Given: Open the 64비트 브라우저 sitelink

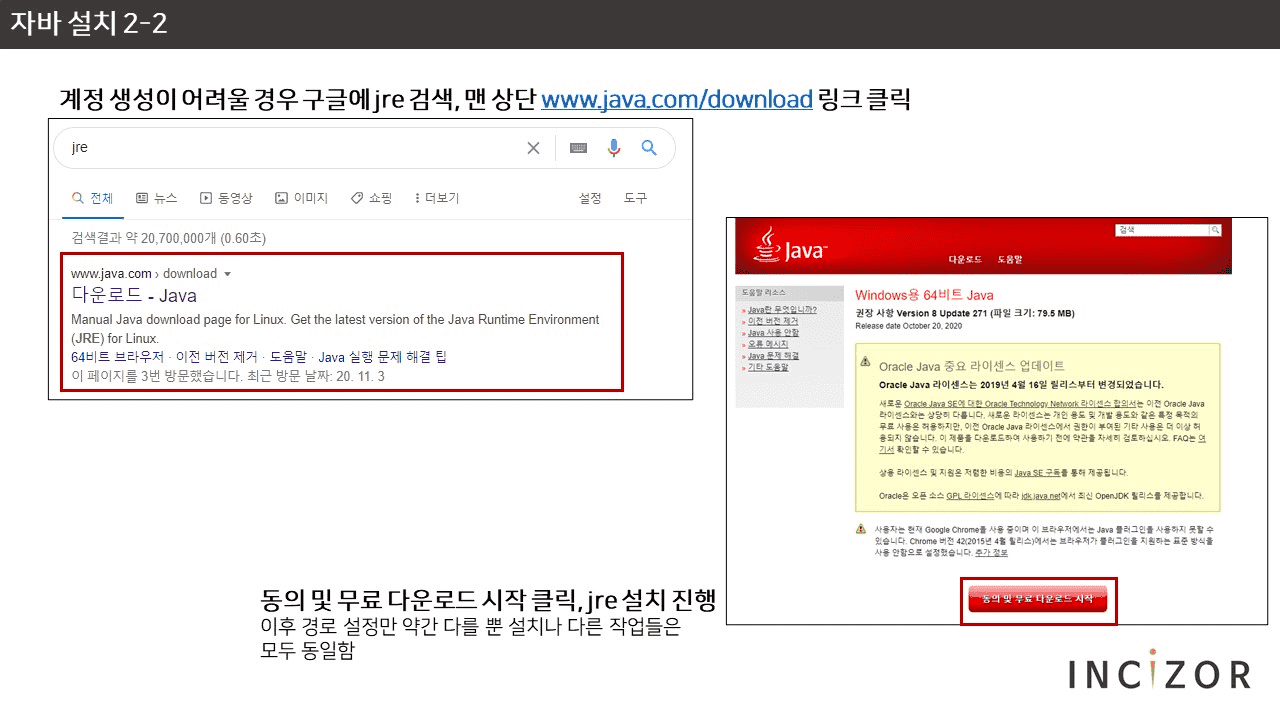Looking at the screenshot, I should coord(115,357).
